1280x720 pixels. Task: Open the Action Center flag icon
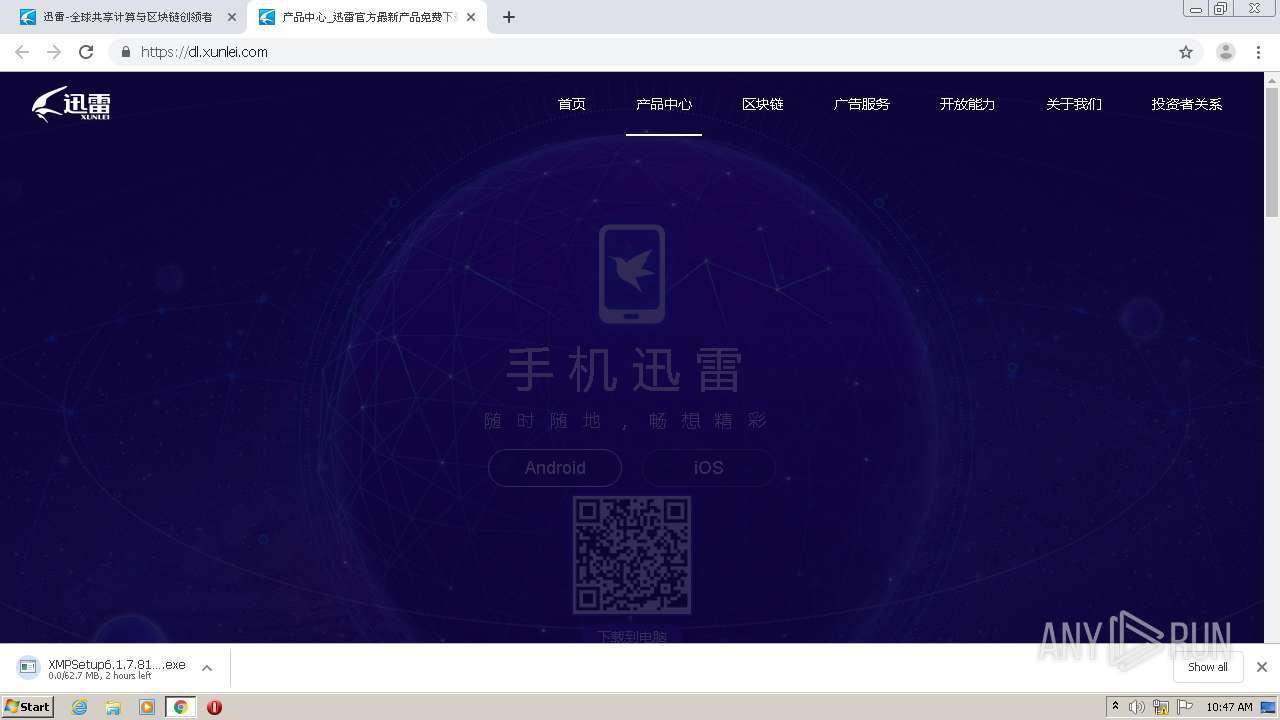[x=1185, y=707]
